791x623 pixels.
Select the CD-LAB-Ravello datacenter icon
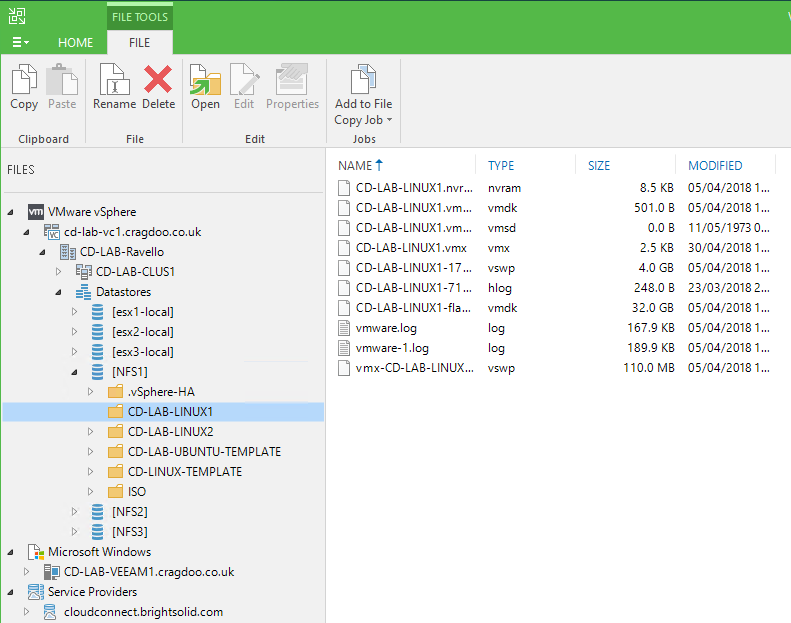tap(68, 252)
